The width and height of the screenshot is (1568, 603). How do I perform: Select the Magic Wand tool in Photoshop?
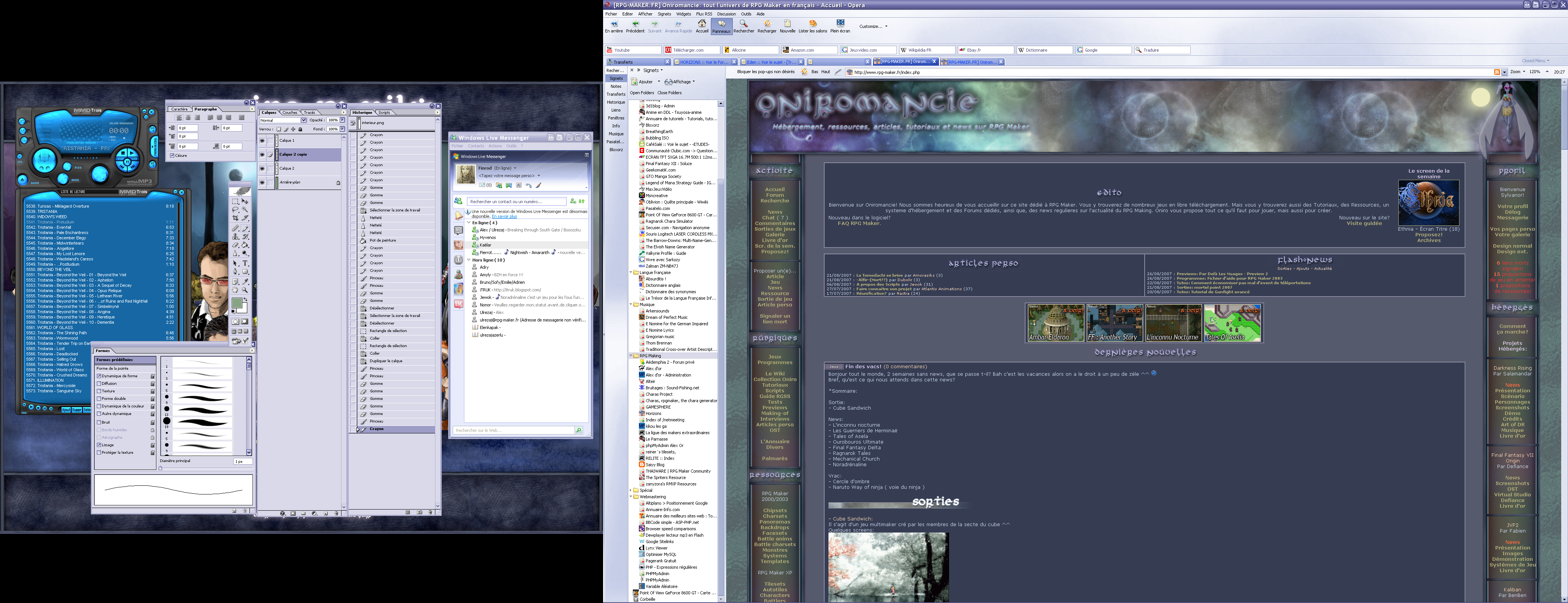245,209
